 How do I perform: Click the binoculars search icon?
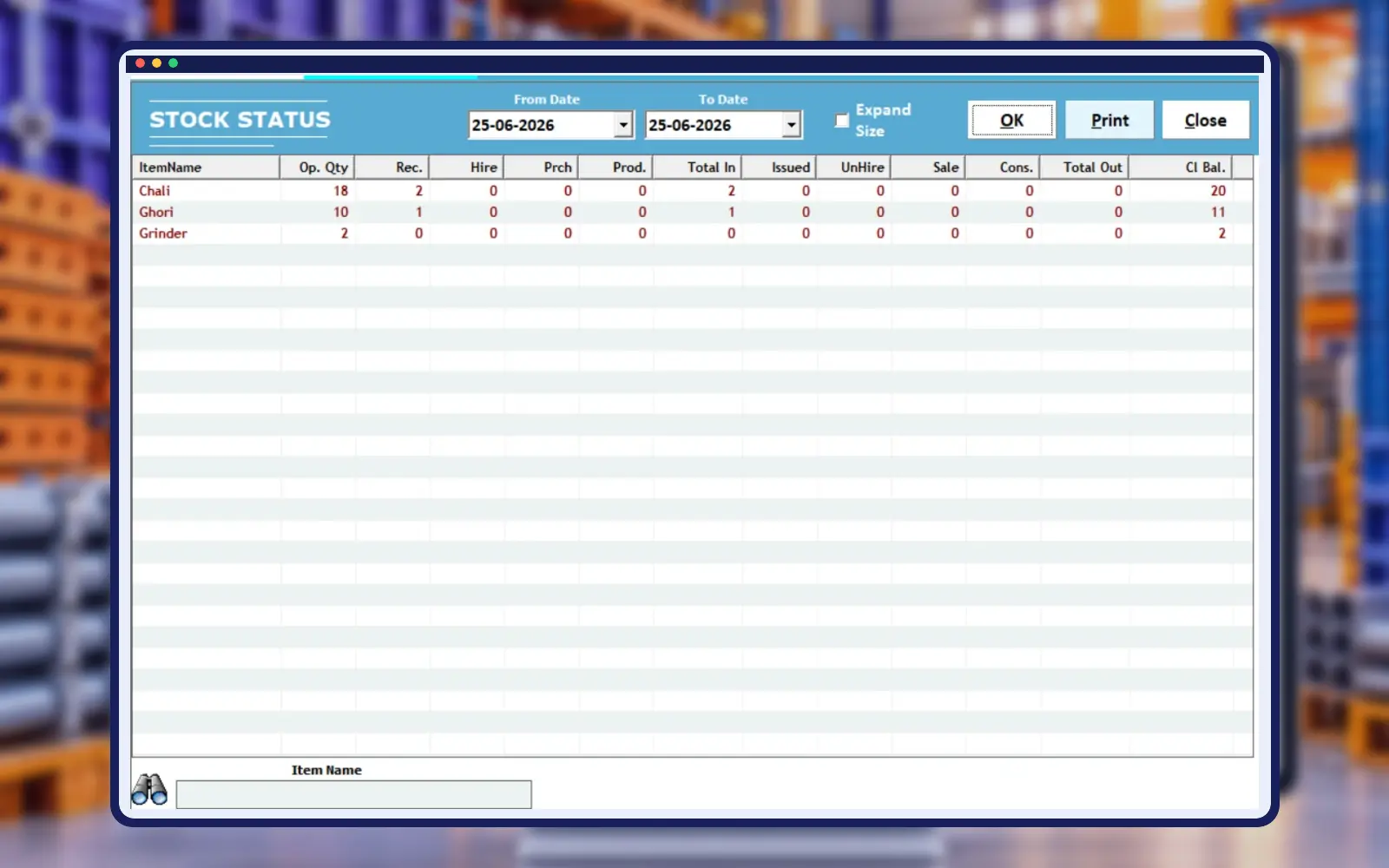point(149,790)
